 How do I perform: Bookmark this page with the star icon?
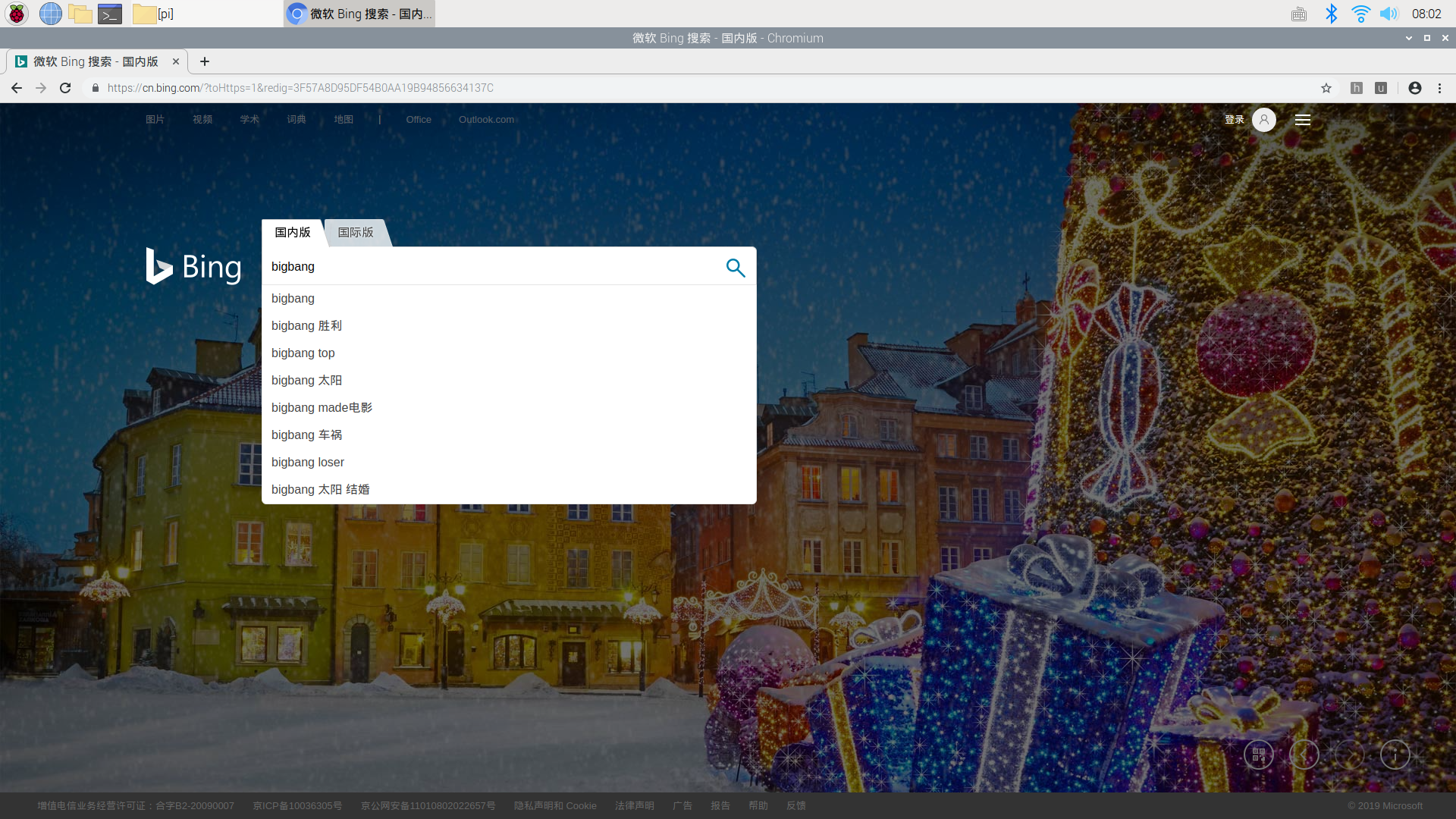click(1326, 88)
